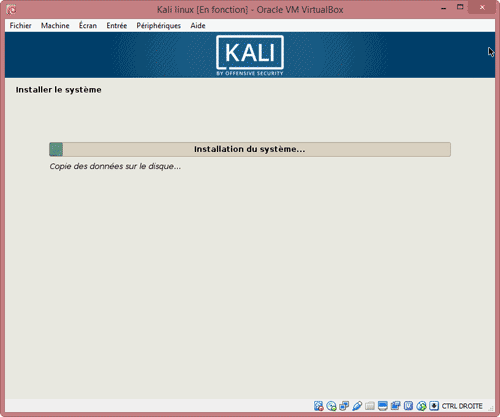Click the 'Installer le système' heading
This screenshot has height=417, width=500.
(x=58, y=90)
